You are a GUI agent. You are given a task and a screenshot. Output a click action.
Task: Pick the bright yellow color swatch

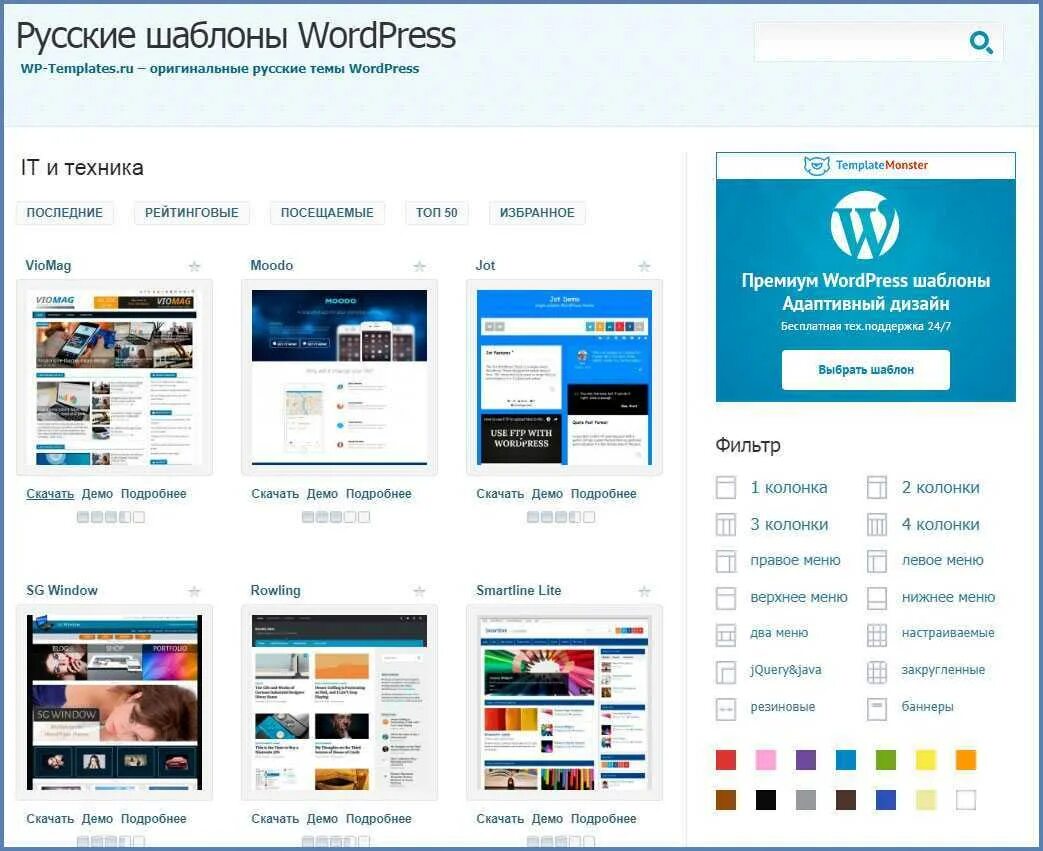(x=925, y=760)
